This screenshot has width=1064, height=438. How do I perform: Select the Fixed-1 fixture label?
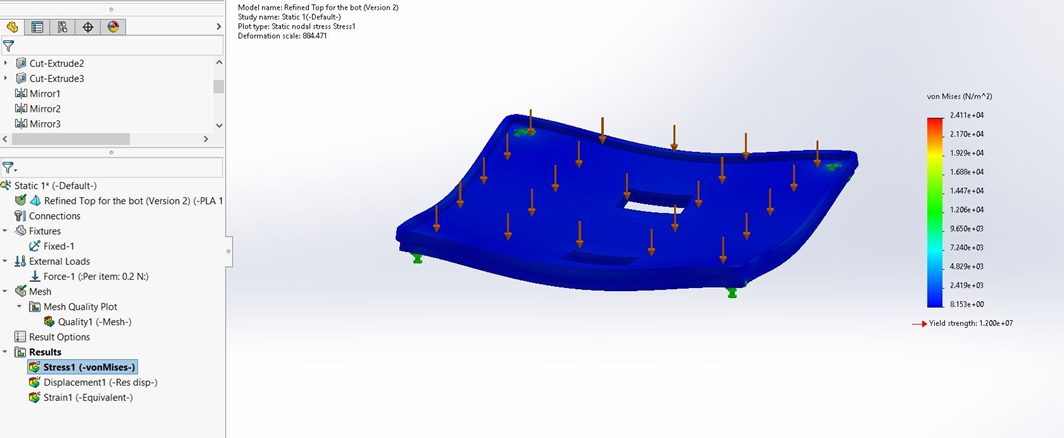point(59,246)
